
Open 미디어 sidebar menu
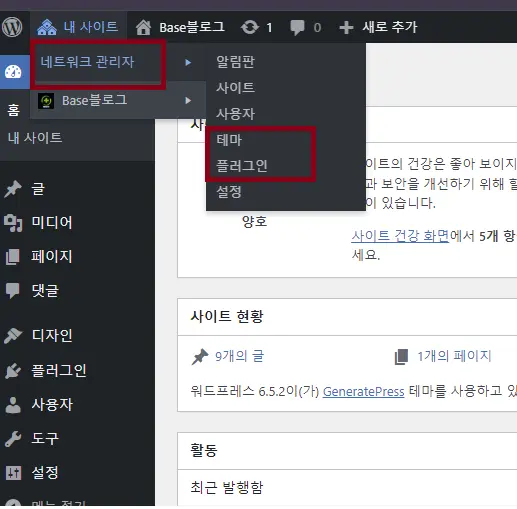pyautogui.click(x=52, y=222)
